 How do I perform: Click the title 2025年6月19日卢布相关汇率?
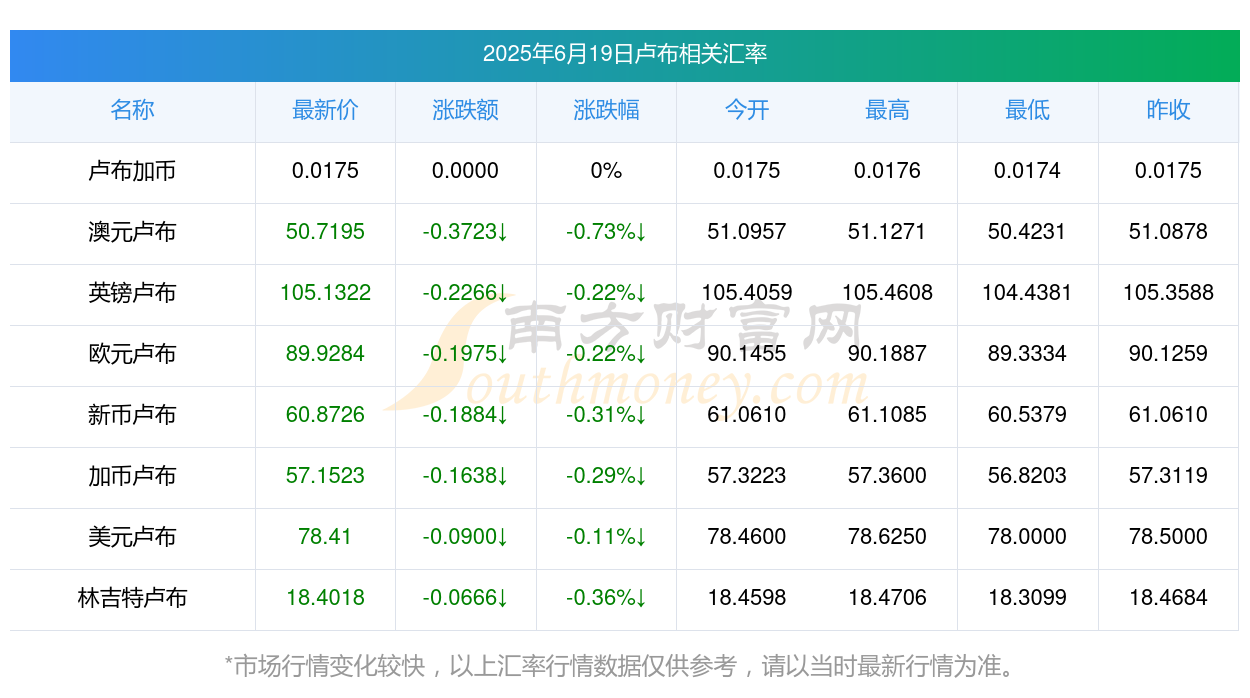tap(625, 54)
